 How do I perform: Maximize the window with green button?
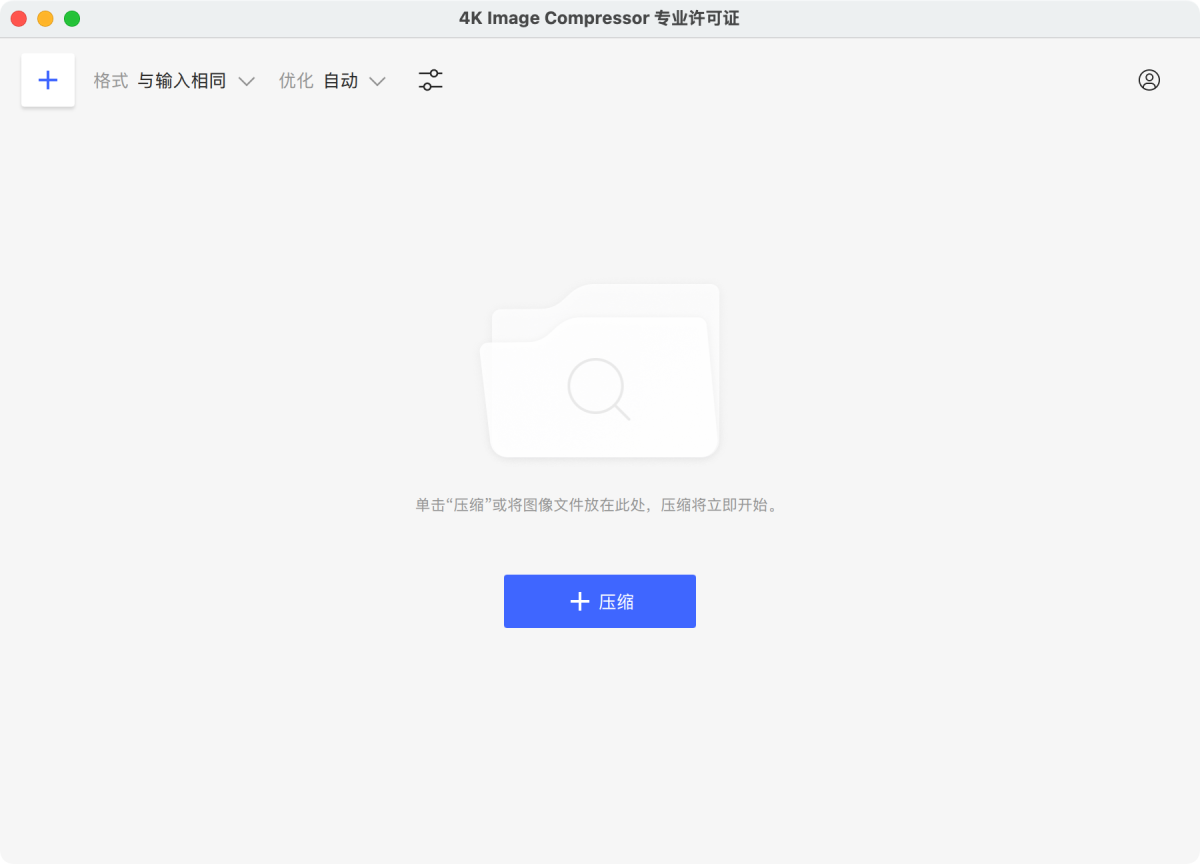point(72,19)
